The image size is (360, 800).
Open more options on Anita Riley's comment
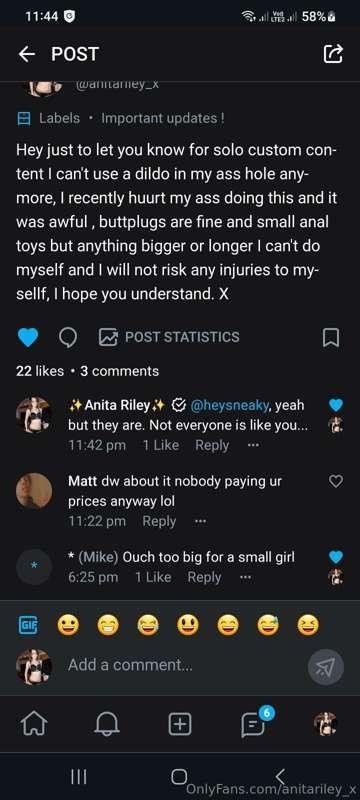tap(253, 445)
